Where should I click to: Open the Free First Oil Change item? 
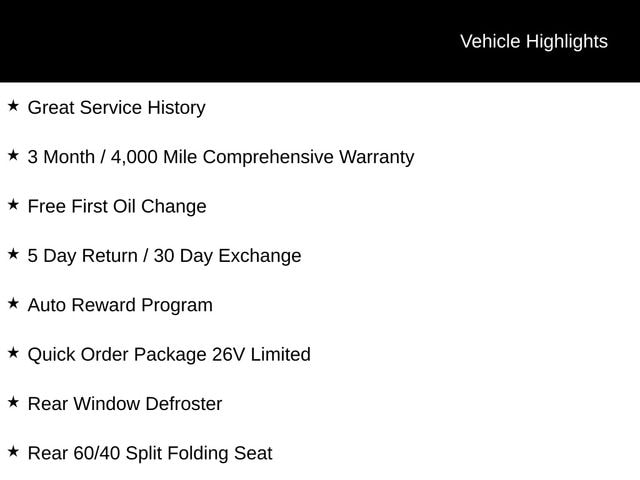(x=117, y=206)
